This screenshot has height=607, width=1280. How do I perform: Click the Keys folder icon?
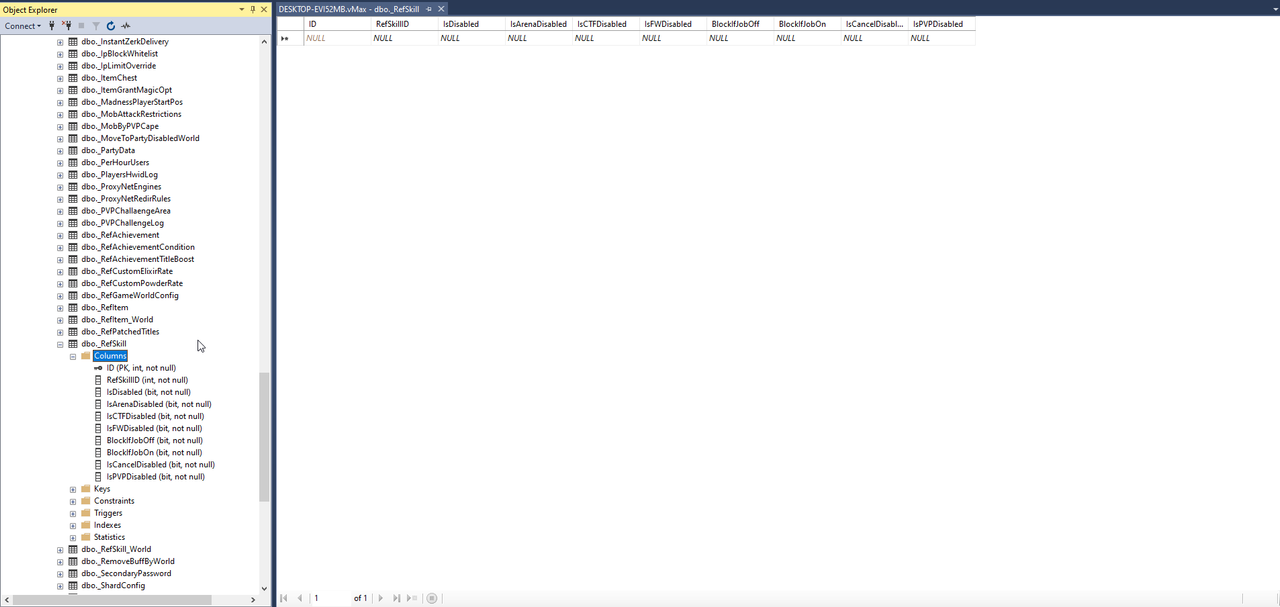click(x=86, y=489)
